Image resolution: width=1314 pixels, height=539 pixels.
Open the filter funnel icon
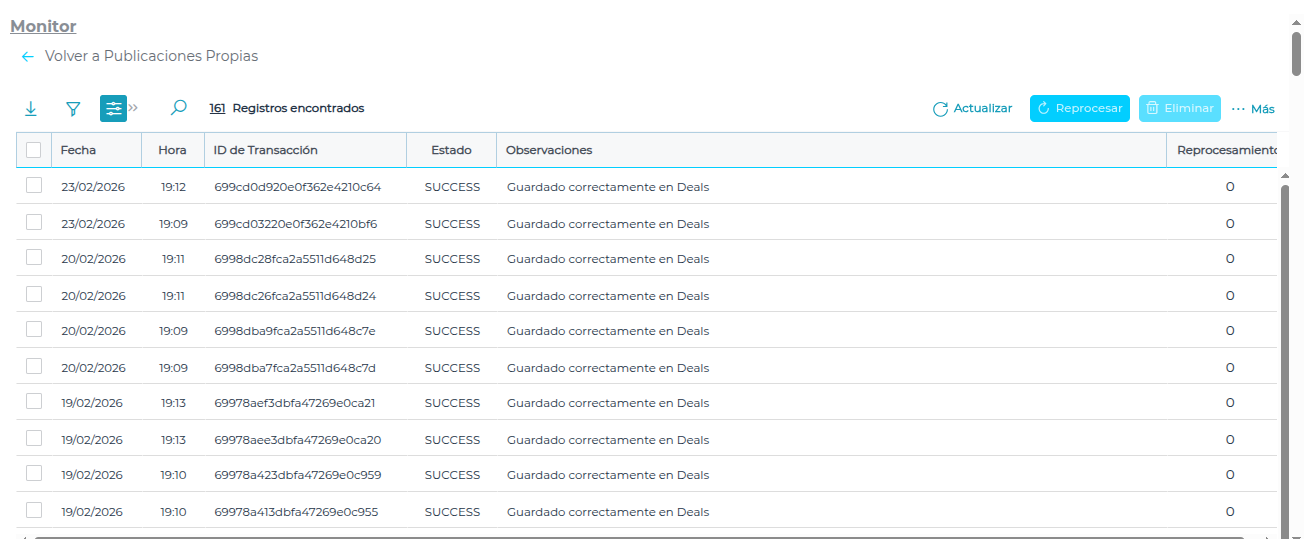pos(72,108)
